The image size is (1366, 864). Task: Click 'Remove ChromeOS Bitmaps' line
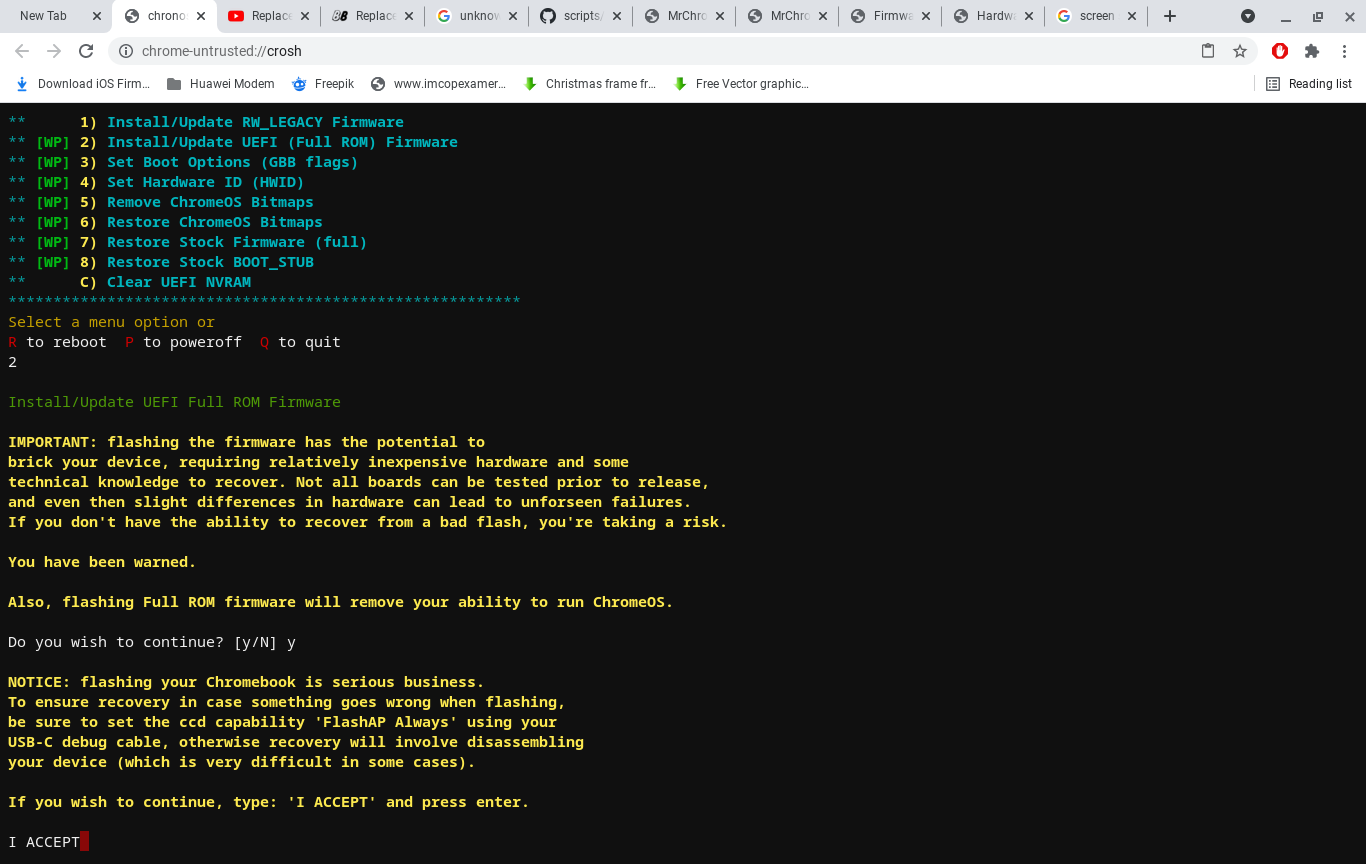point(210,202)
